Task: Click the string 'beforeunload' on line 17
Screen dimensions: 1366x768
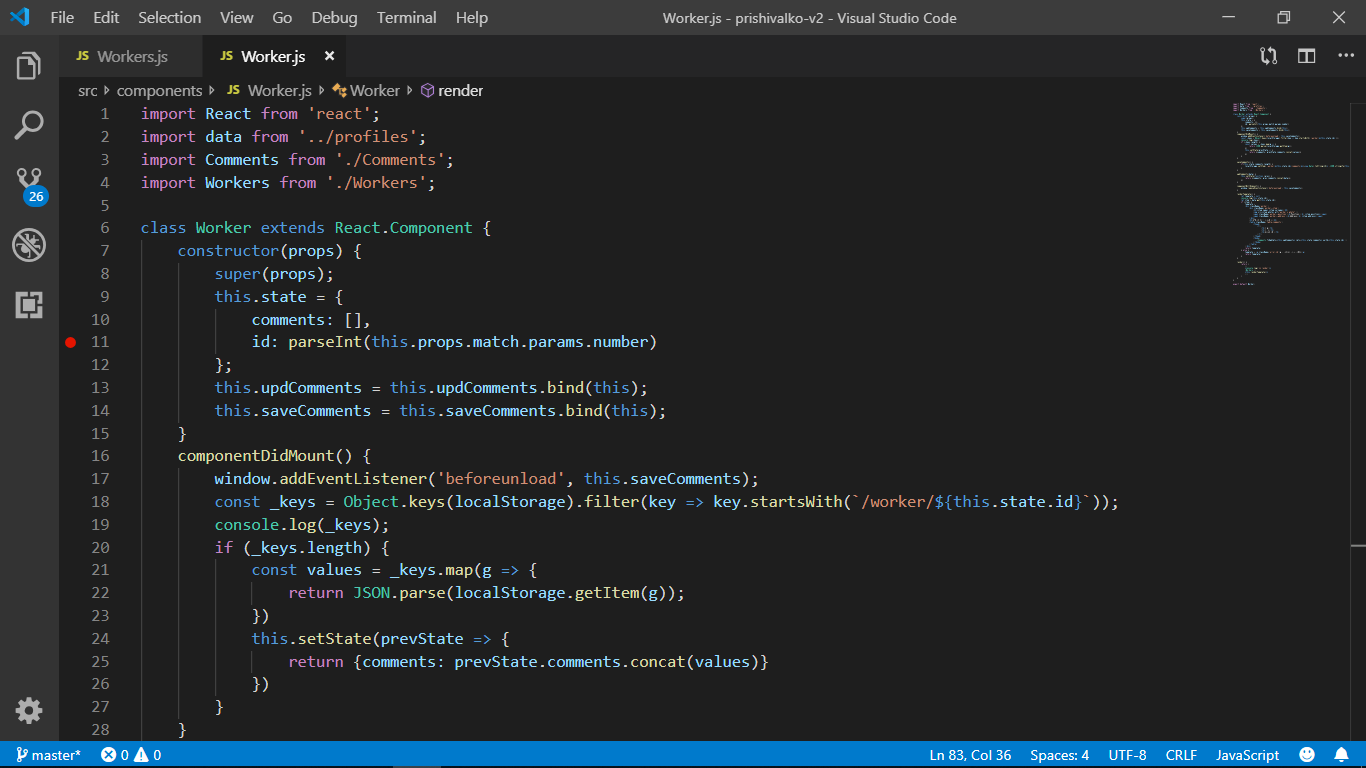Action: tap(500, 479)
